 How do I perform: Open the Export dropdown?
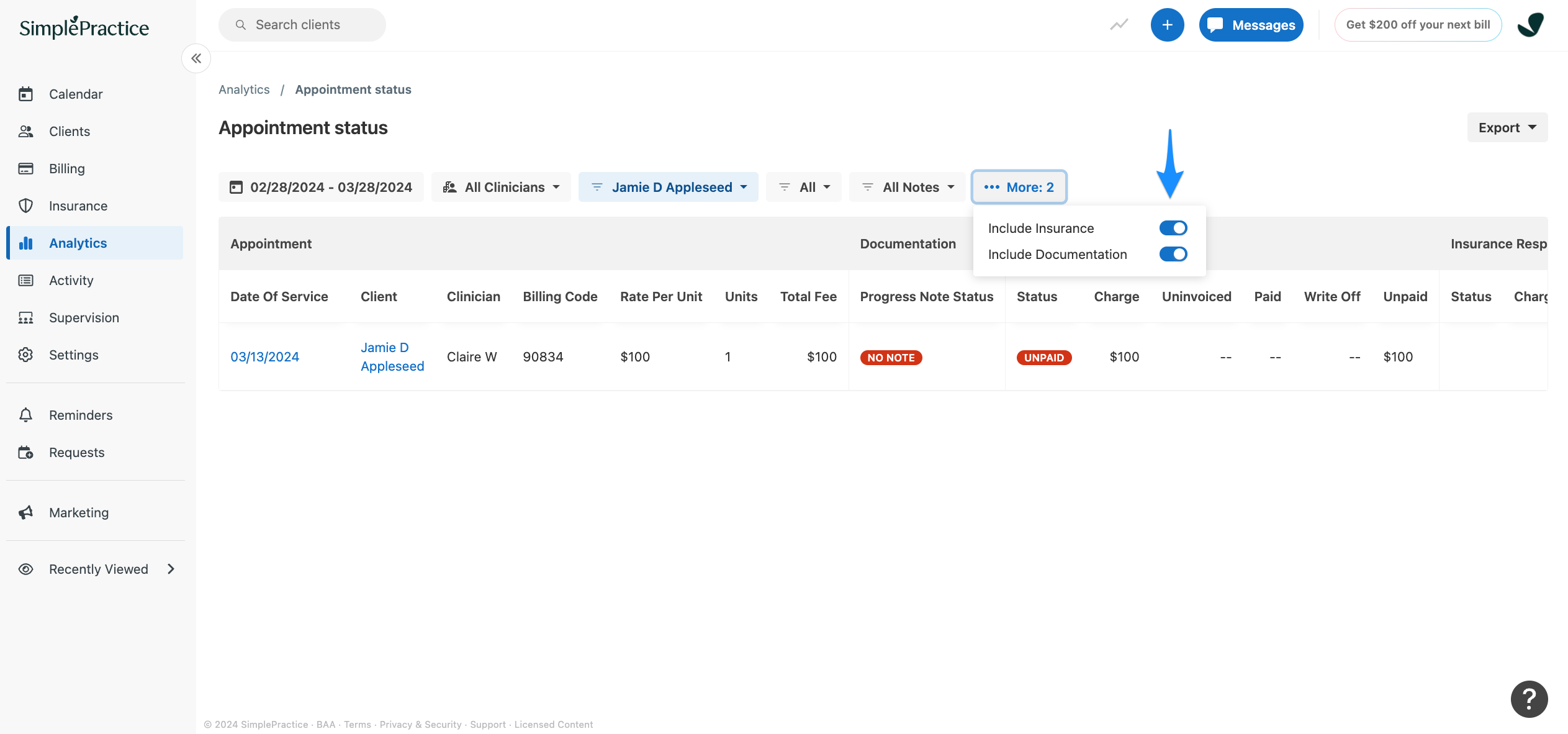[x=1507, y=127]
